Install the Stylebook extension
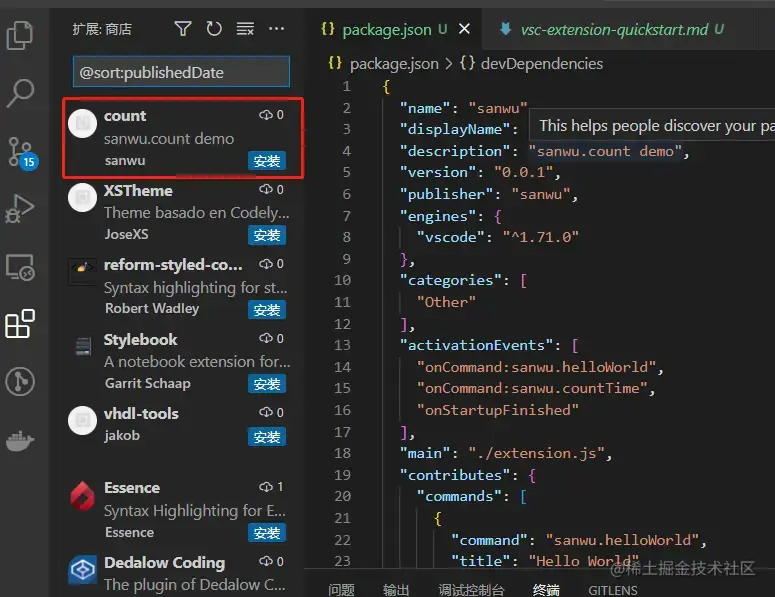The width and height of the screenshot is (775, 597). [x=267, y=384]
